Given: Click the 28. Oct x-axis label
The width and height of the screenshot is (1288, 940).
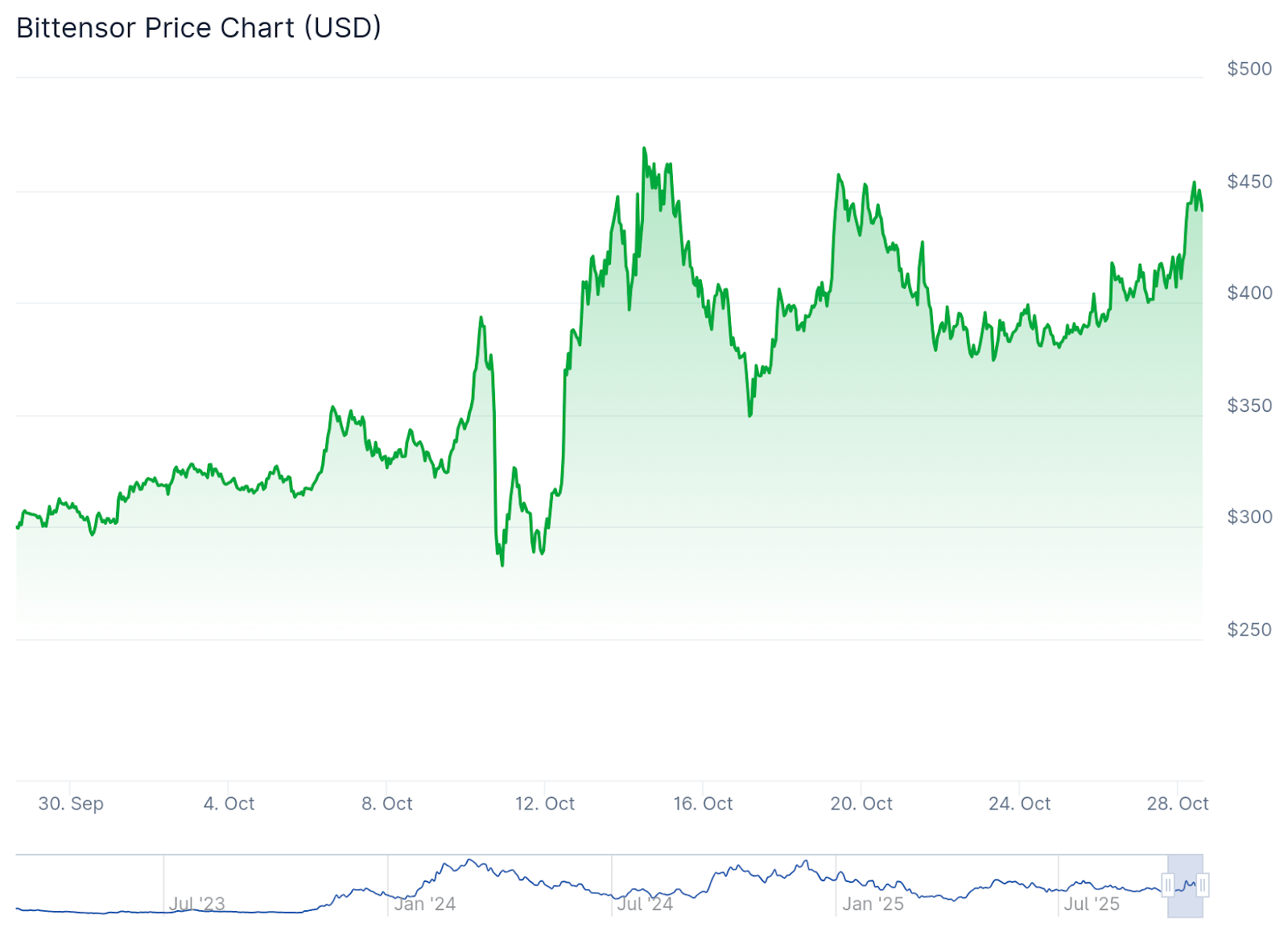Looking at the screenshot, I should click(1178, 803).
